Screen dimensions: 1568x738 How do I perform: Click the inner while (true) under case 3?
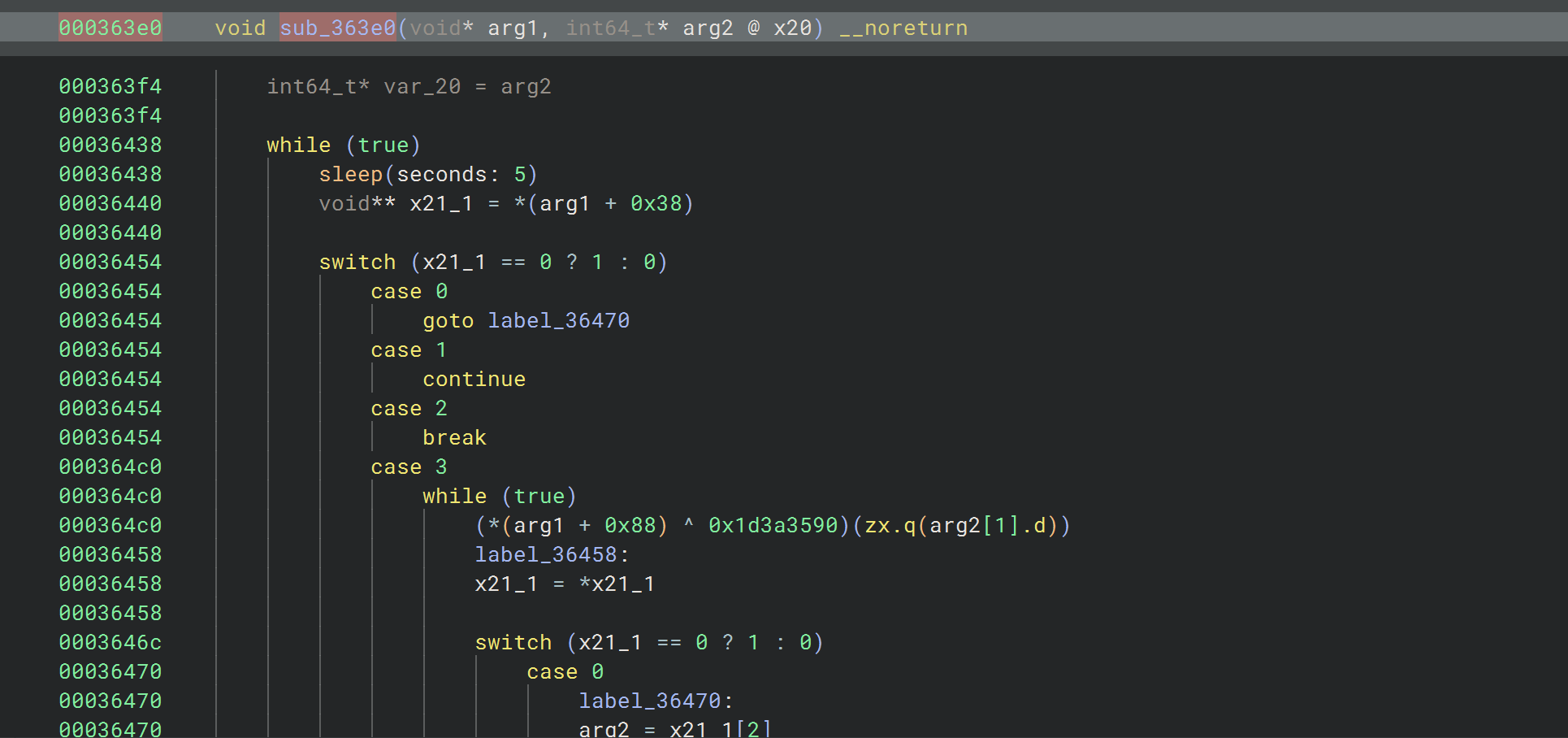pyautogui.click(x=500, y=496)
